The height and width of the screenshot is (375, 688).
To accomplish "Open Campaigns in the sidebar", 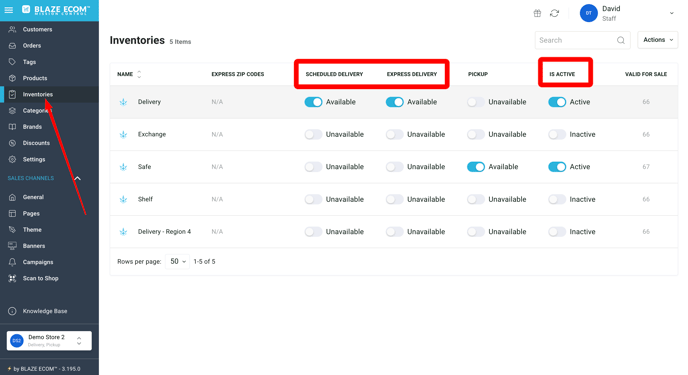I will [x=38, y=262].
